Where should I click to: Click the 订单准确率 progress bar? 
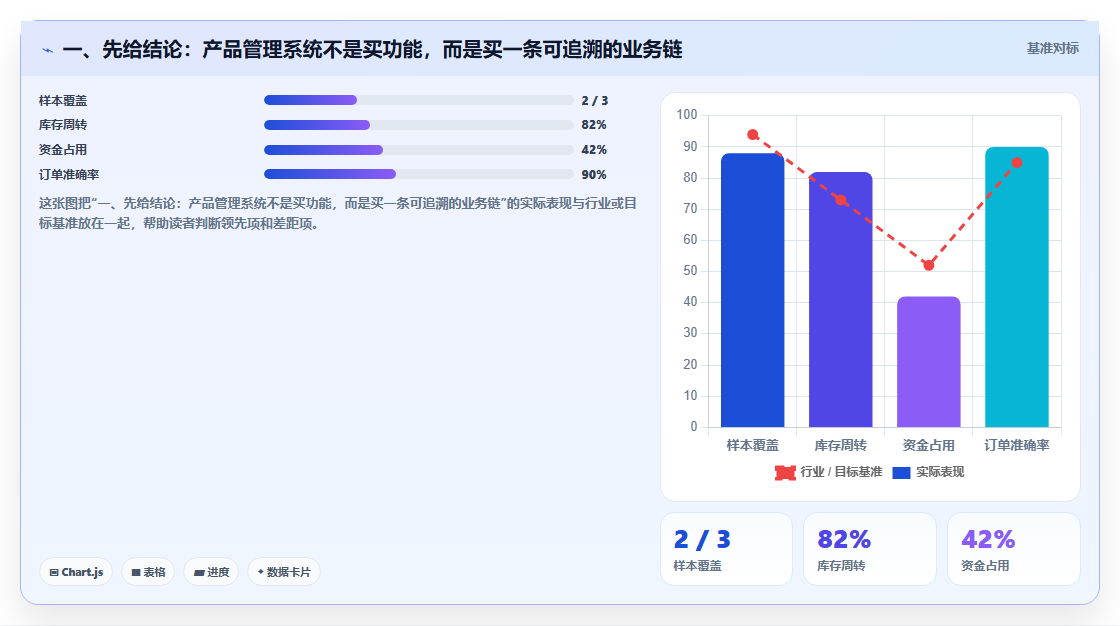419,174
